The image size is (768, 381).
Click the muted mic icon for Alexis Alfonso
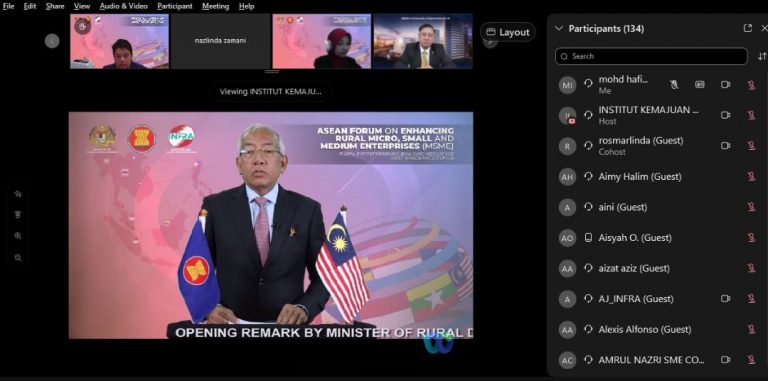point(751,330)
